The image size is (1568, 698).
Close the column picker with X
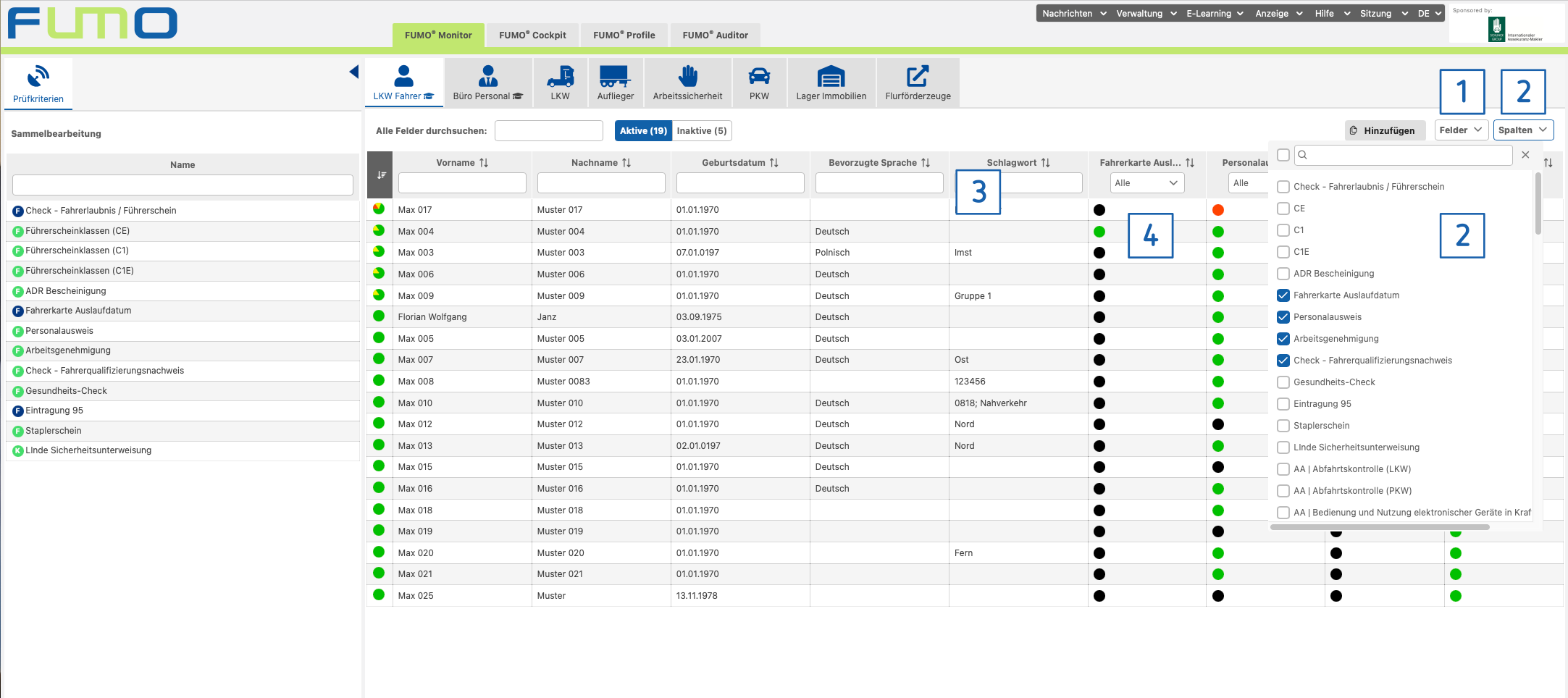tap(1525, 155)
